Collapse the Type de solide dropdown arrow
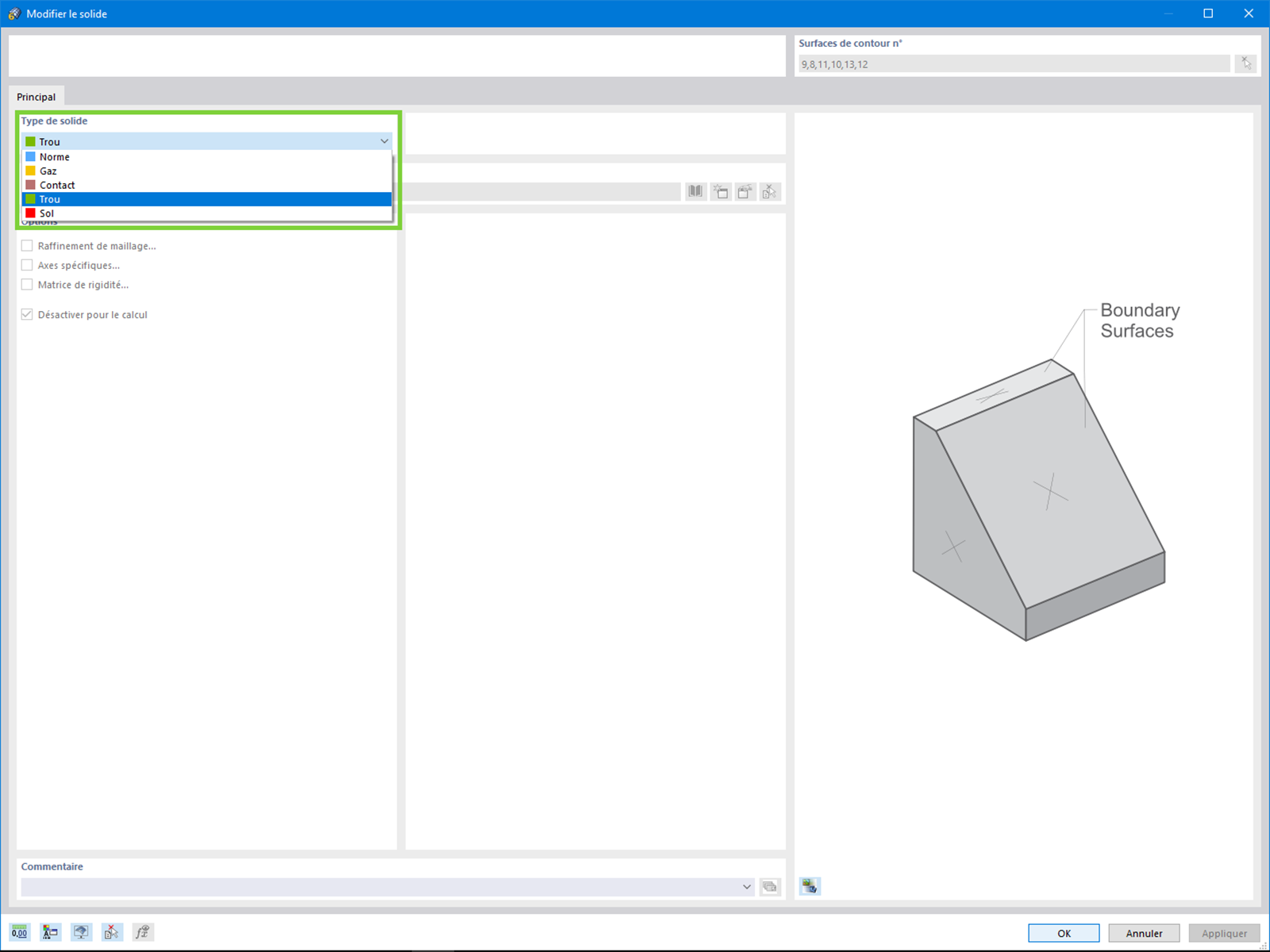 tap(384, 141)
